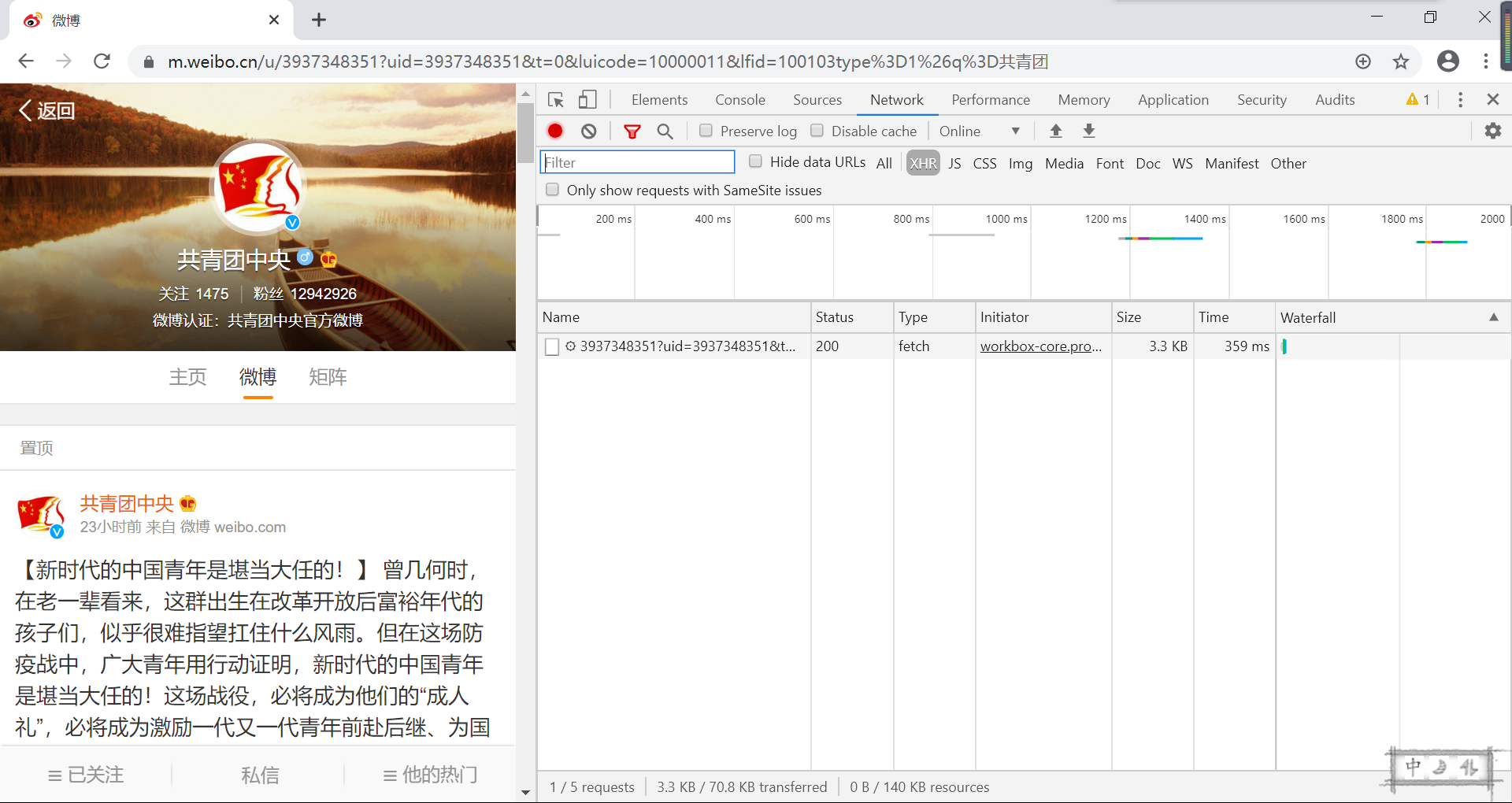Image resolution: width=1512 pixels, height=803 pixels.
Task: Tick the checkbox on the 3937348351 request row
Action: coord(552,346)
